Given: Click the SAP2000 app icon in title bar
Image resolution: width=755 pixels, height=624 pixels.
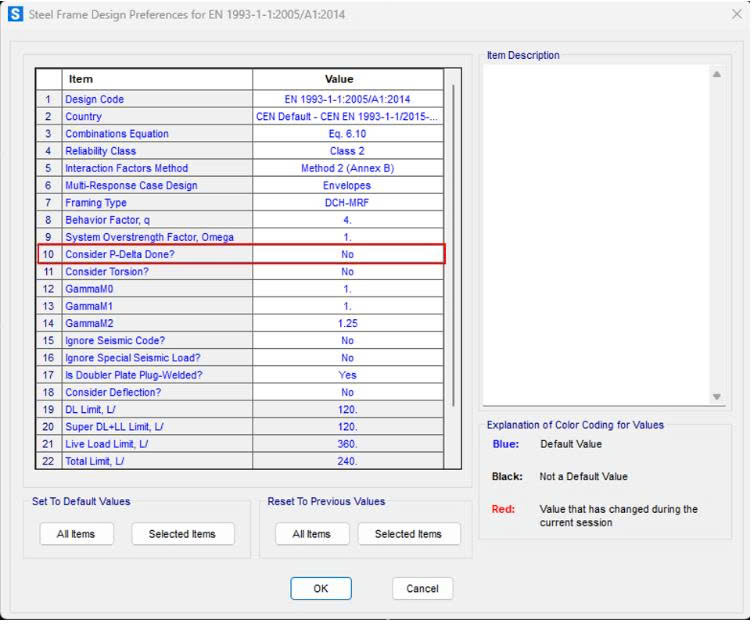Looking at the screenshot, I should coord(15,15).
